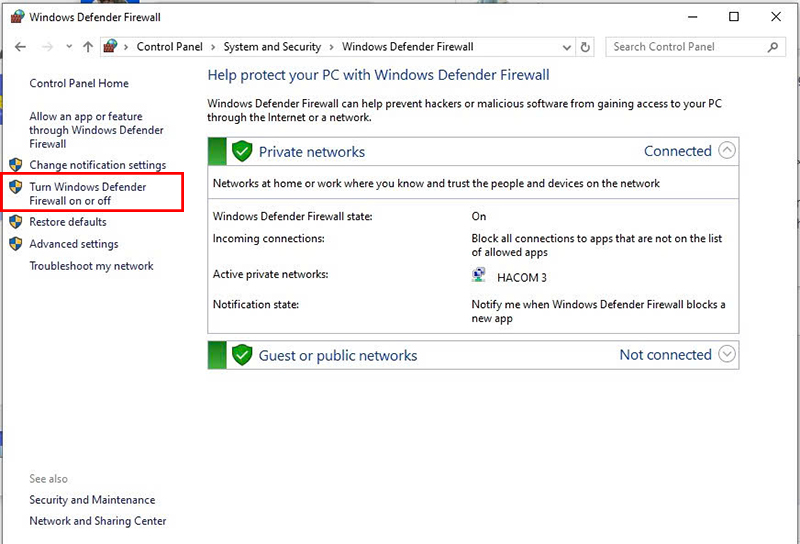Select Control Panel in breadcrumb
The height and width of the screenshot is (544, 800).
click(169, 47)
